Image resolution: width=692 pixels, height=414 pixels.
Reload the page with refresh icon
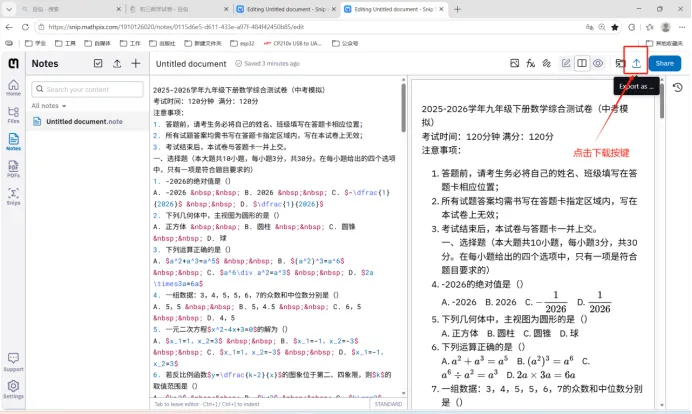click(25, 27)
